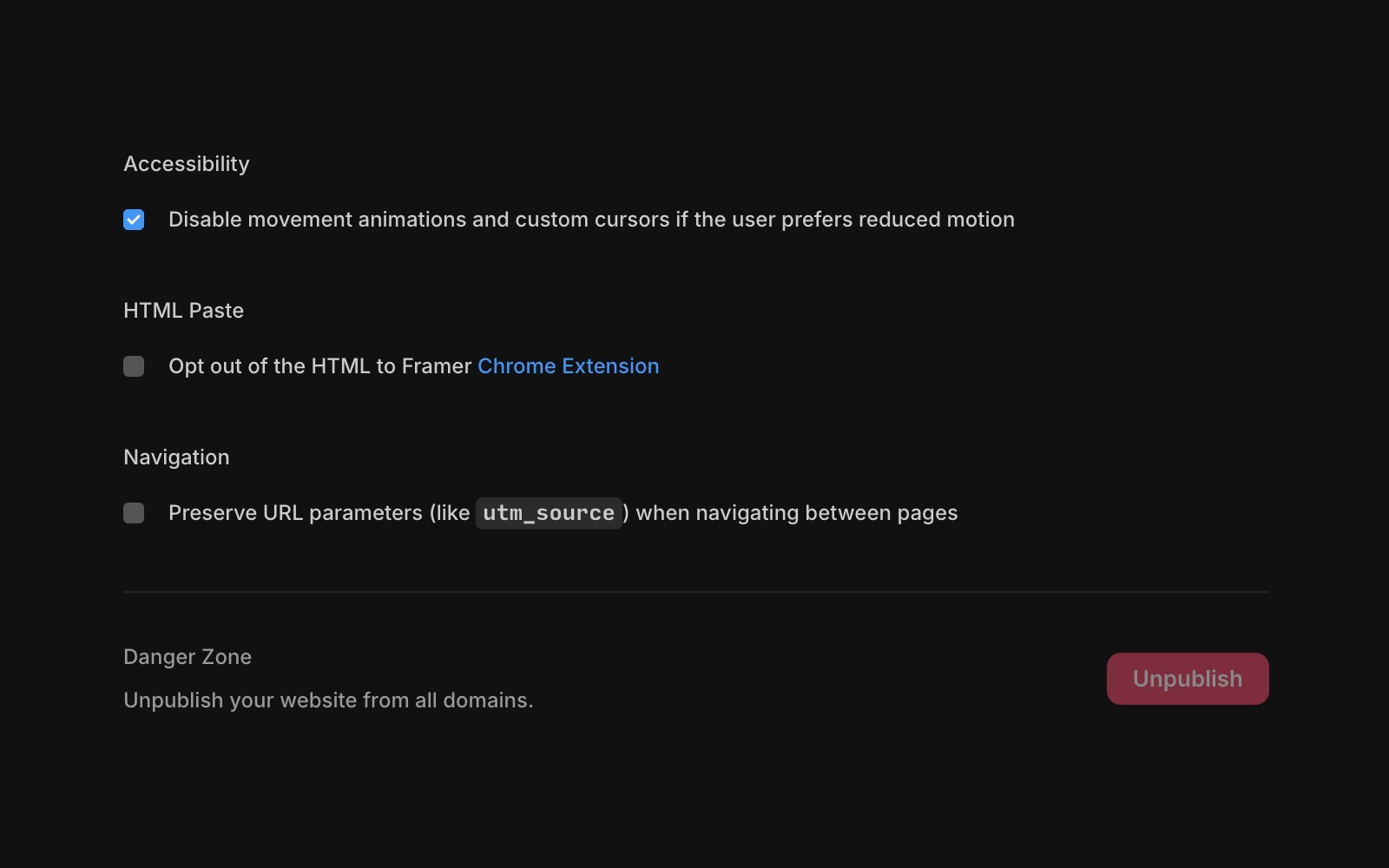1389x868 pixels.
Task: Click the utm_source code snippet
Action: click(x=549, y=513)
